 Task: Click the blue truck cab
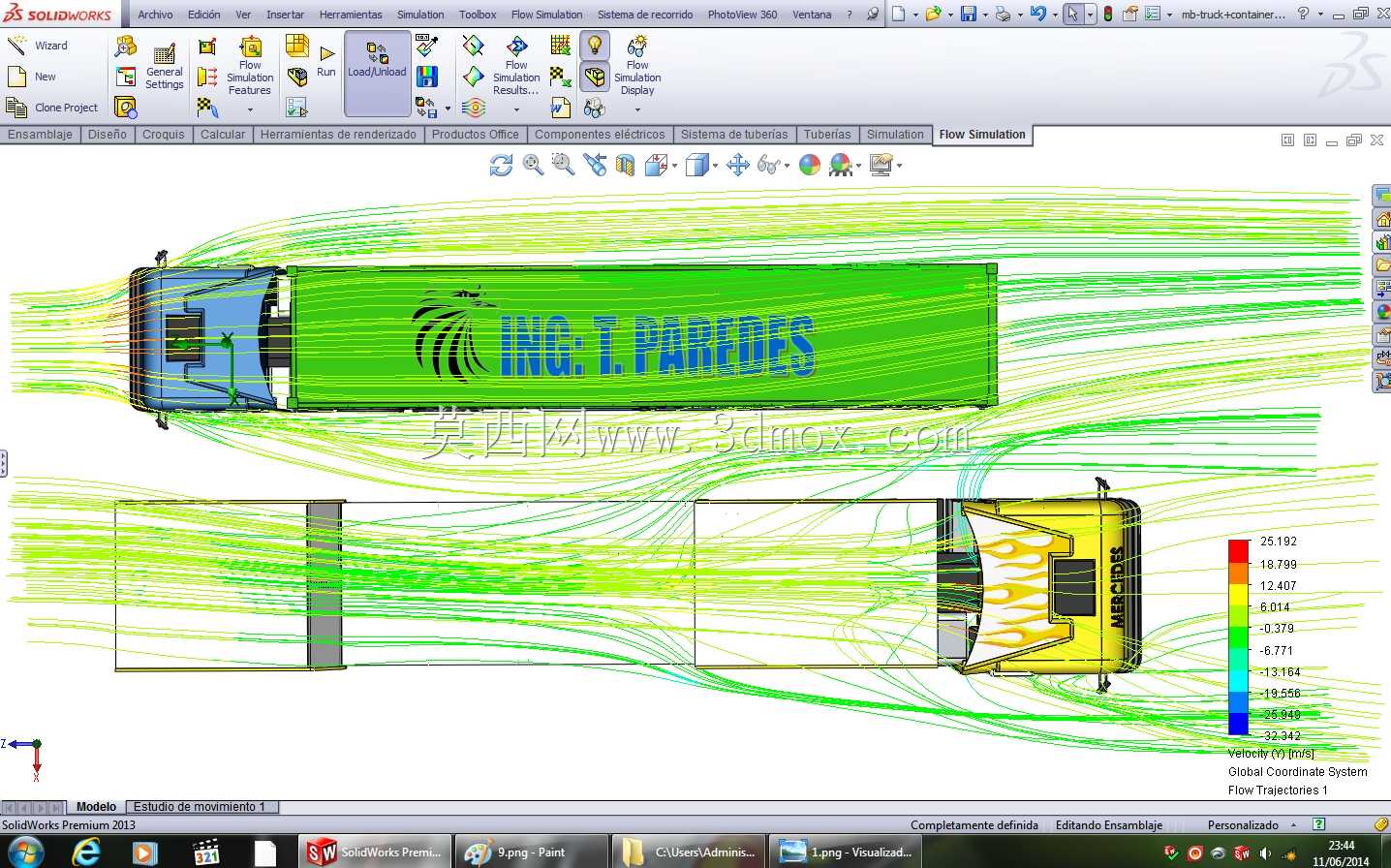pos(203,338)
